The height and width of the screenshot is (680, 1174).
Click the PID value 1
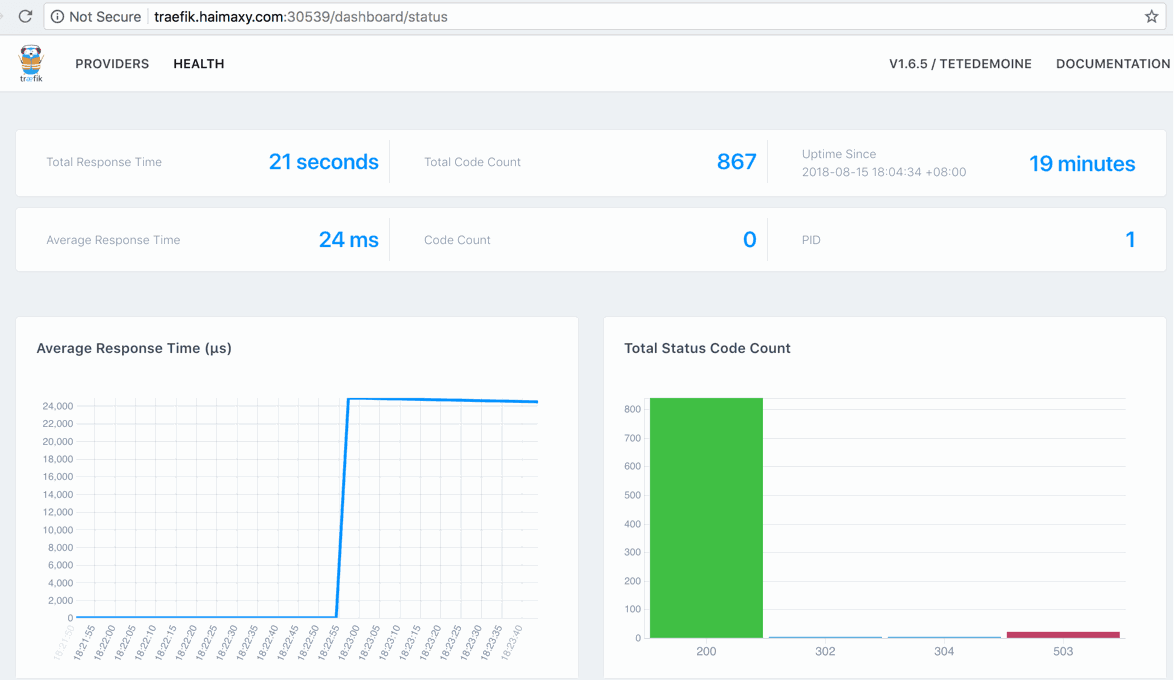coord(1130,240)
